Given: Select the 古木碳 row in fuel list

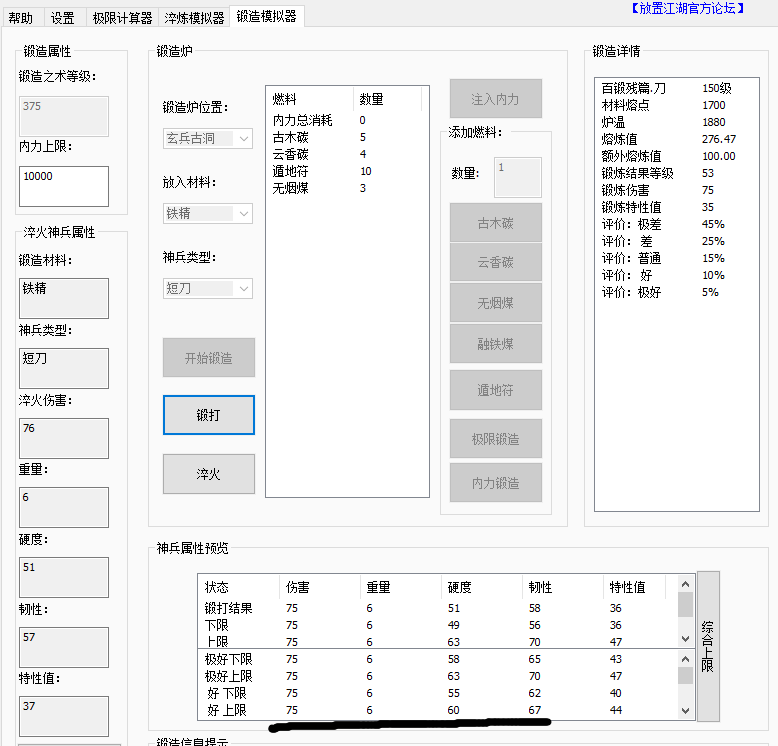Looking at the screenshot, I should (347, 137).
